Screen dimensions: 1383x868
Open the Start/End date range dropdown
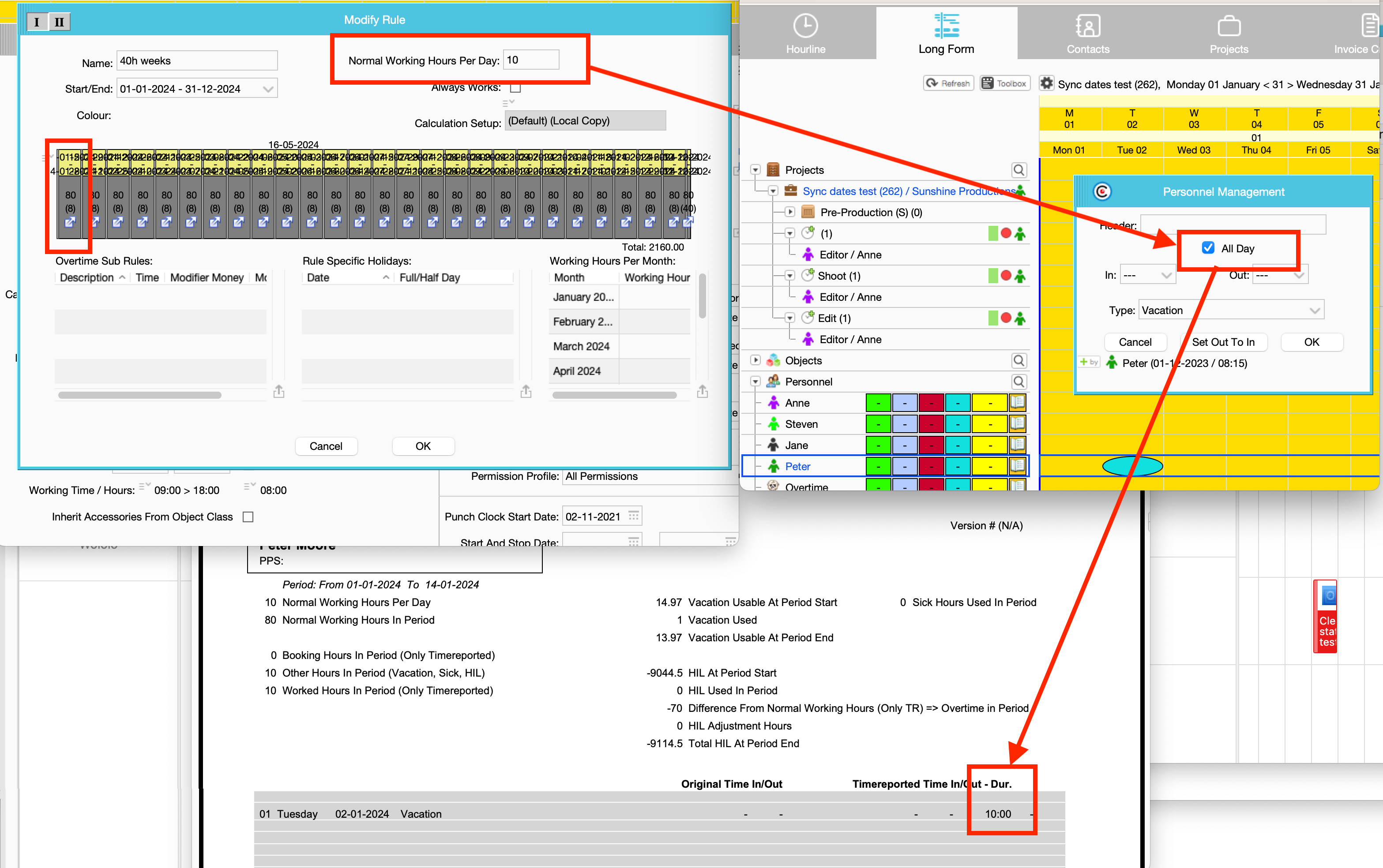tap(267, 89)
